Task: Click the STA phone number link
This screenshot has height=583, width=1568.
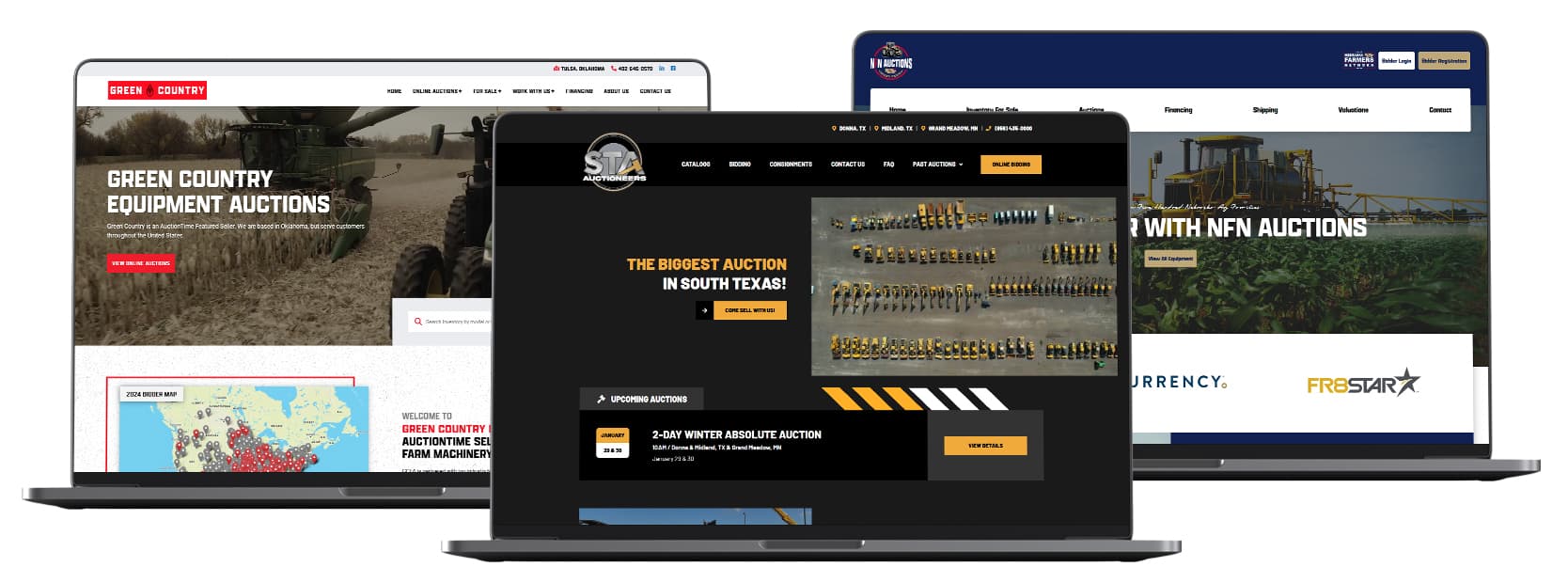Action: click(1009, 128)
